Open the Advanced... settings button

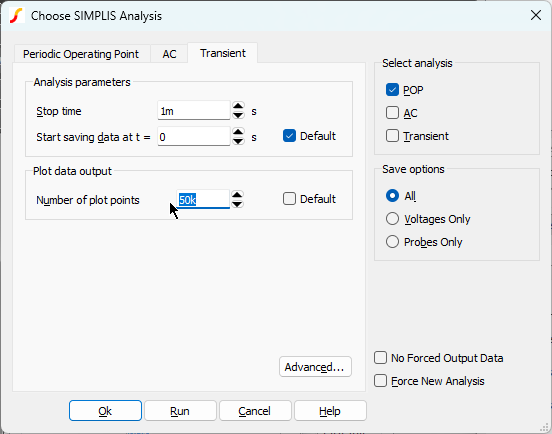(x=315, y=367)
